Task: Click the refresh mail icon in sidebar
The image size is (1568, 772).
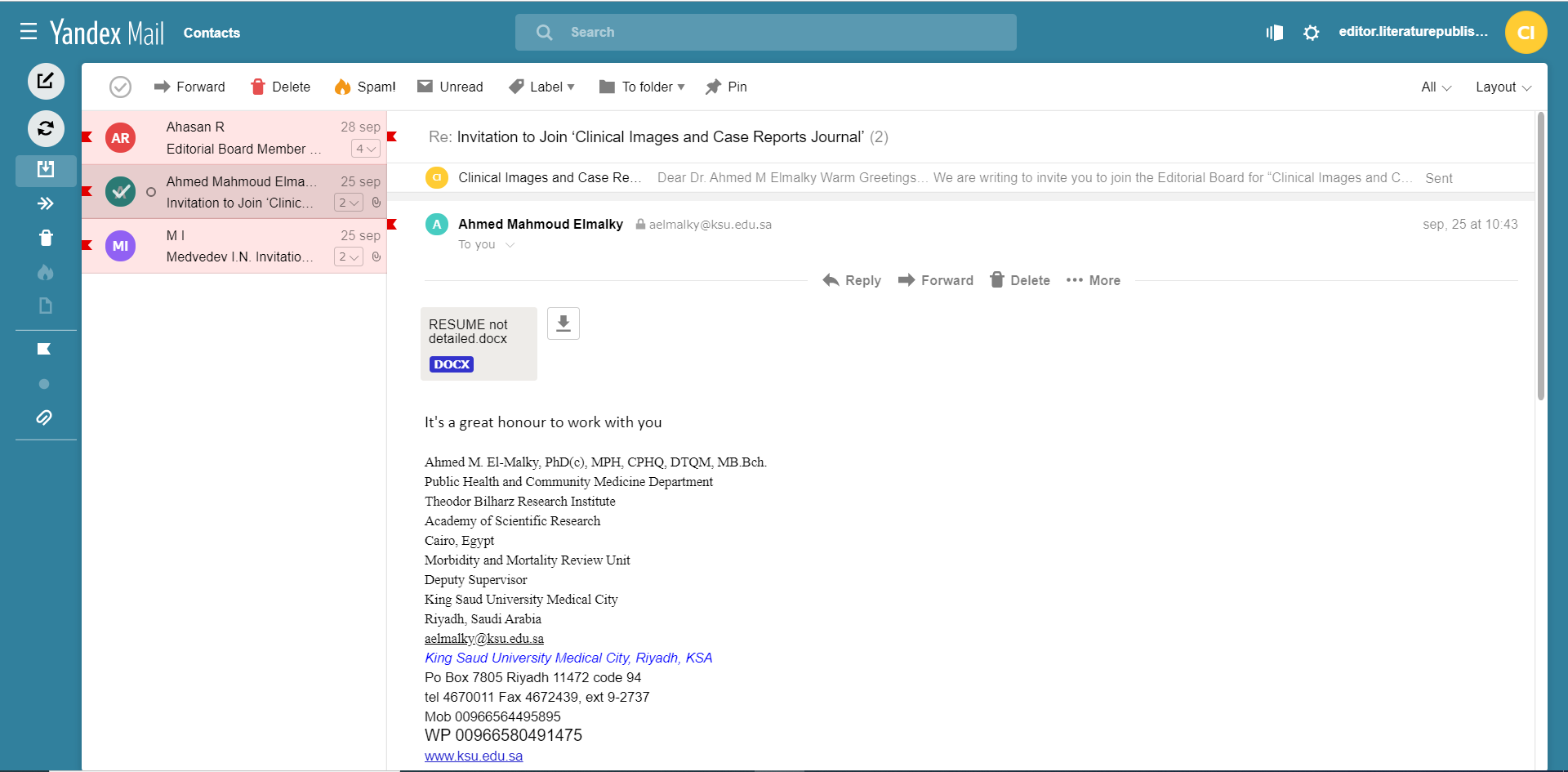Action: 46,128
